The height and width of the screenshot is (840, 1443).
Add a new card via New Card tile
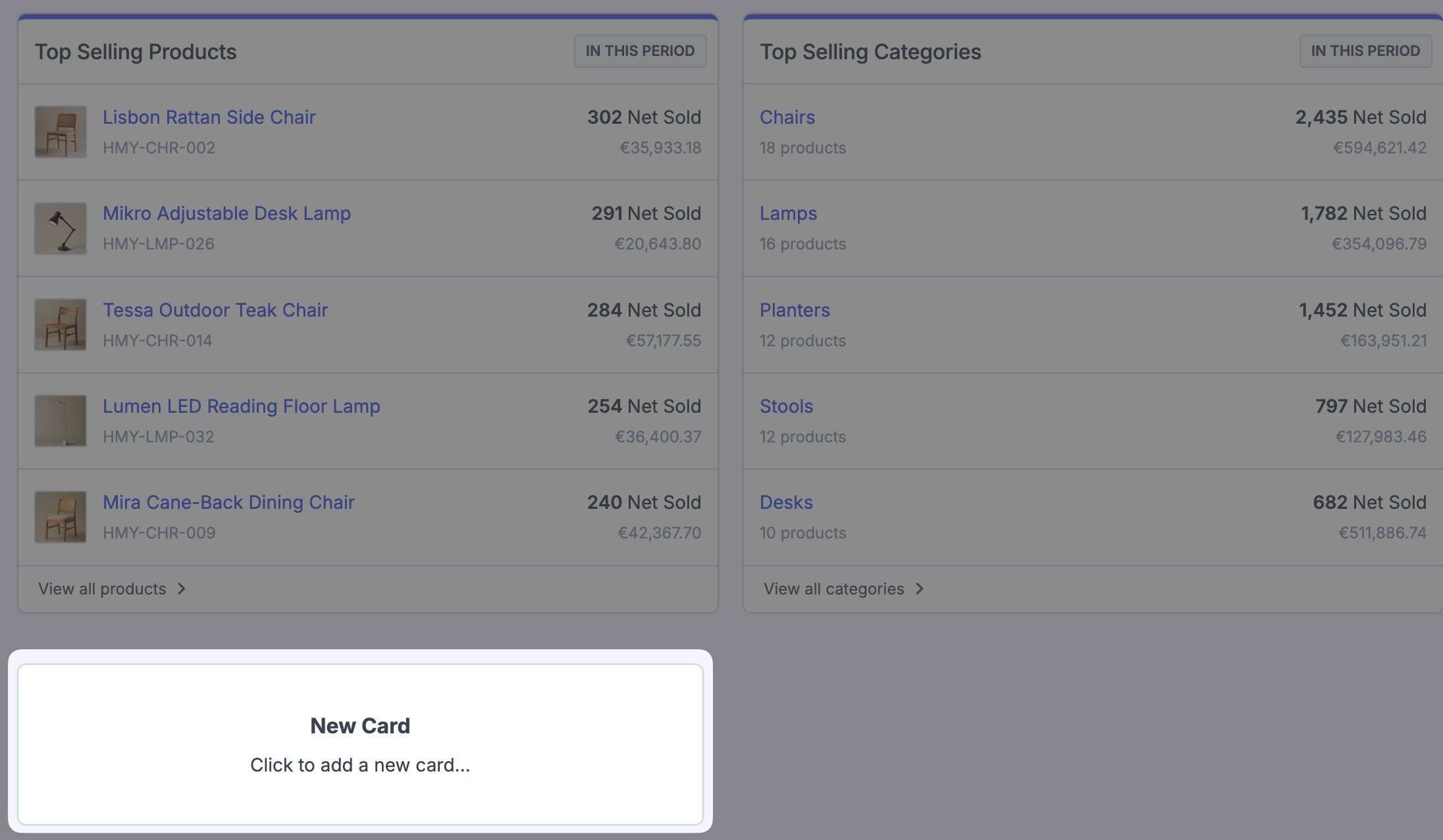pyautogui.click(x=360, y=744)
